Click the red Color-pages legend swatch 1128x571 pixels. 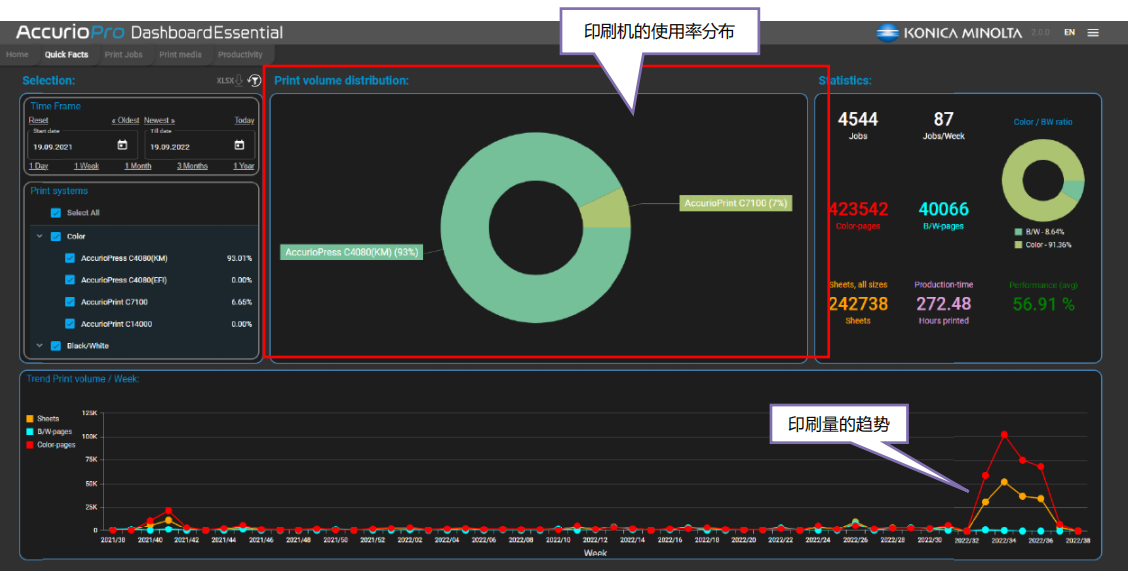click(x=30, y=445)
